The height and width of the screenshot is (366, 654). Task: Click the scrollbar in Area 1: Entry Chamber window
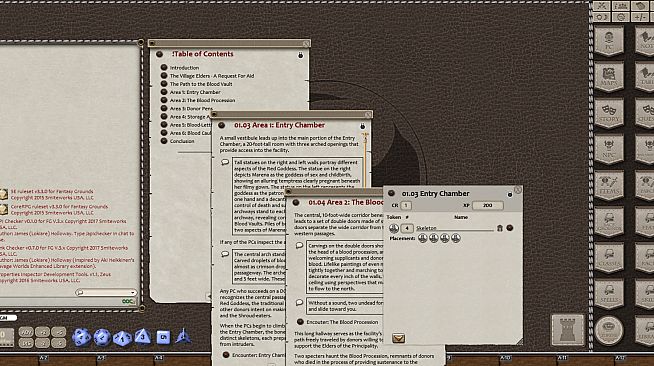365,160
